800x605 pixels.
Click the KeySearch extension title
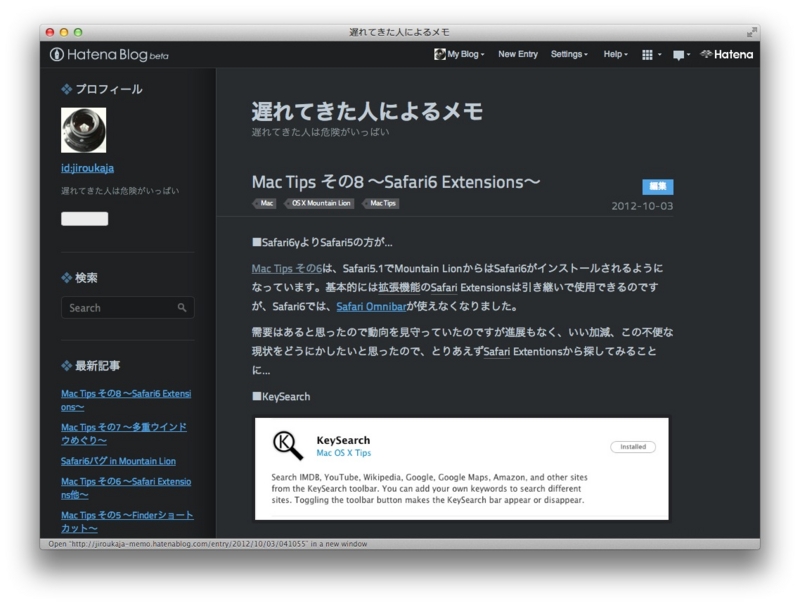343,440
